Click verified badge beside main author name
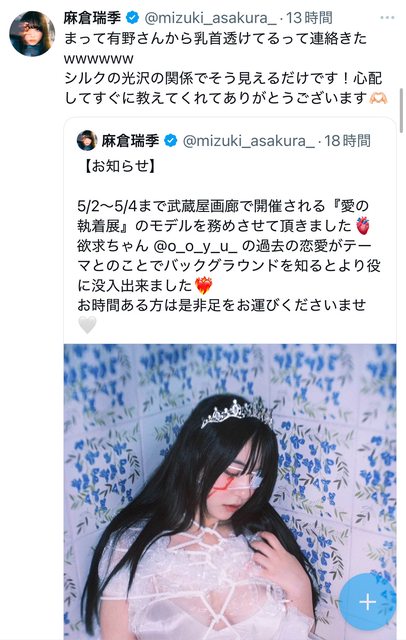This screenshot has height=640, width=406. pos(133,18)
